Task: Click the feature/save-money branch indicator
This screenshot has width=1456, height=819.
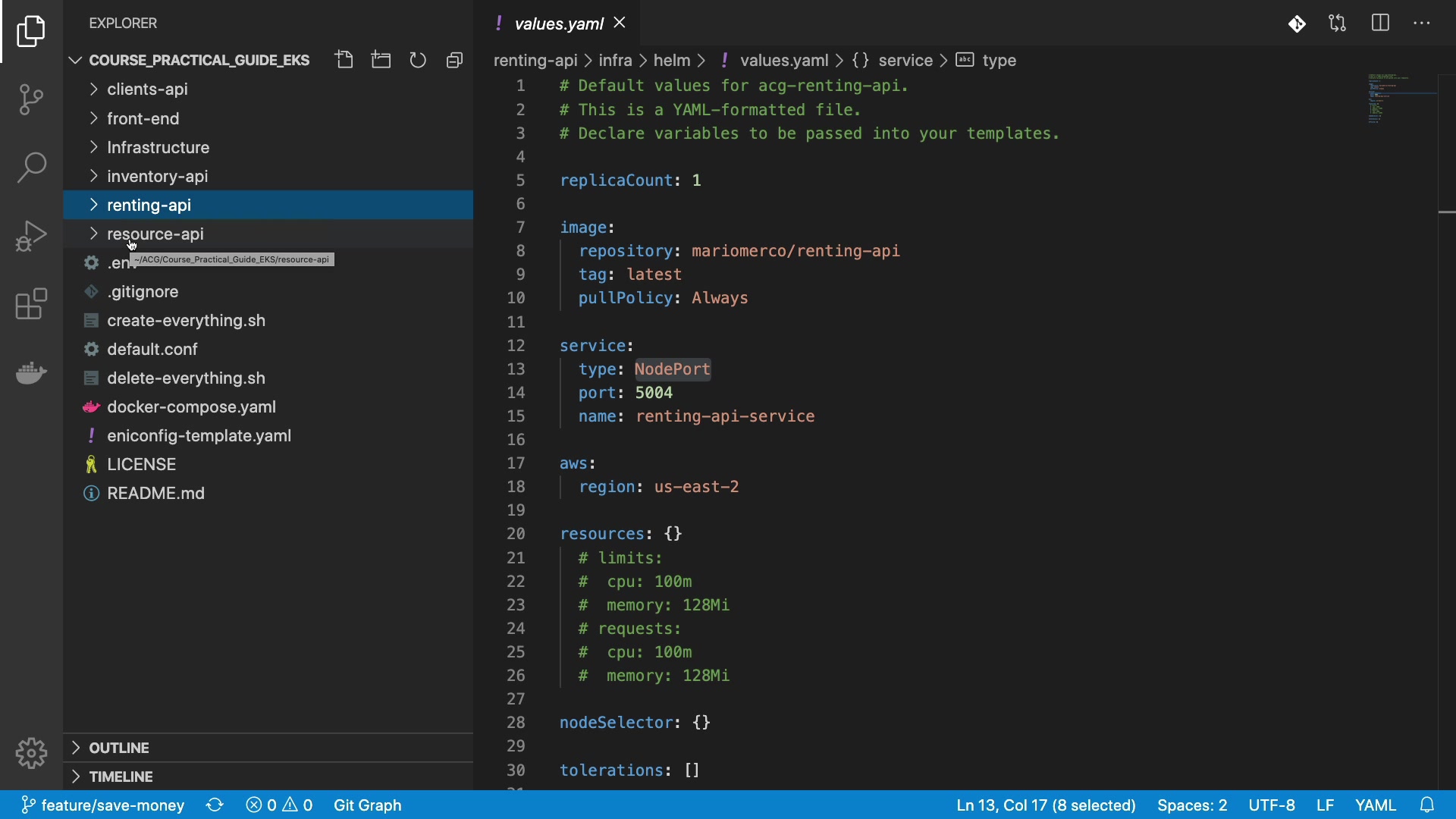Action: coord(102,805)
